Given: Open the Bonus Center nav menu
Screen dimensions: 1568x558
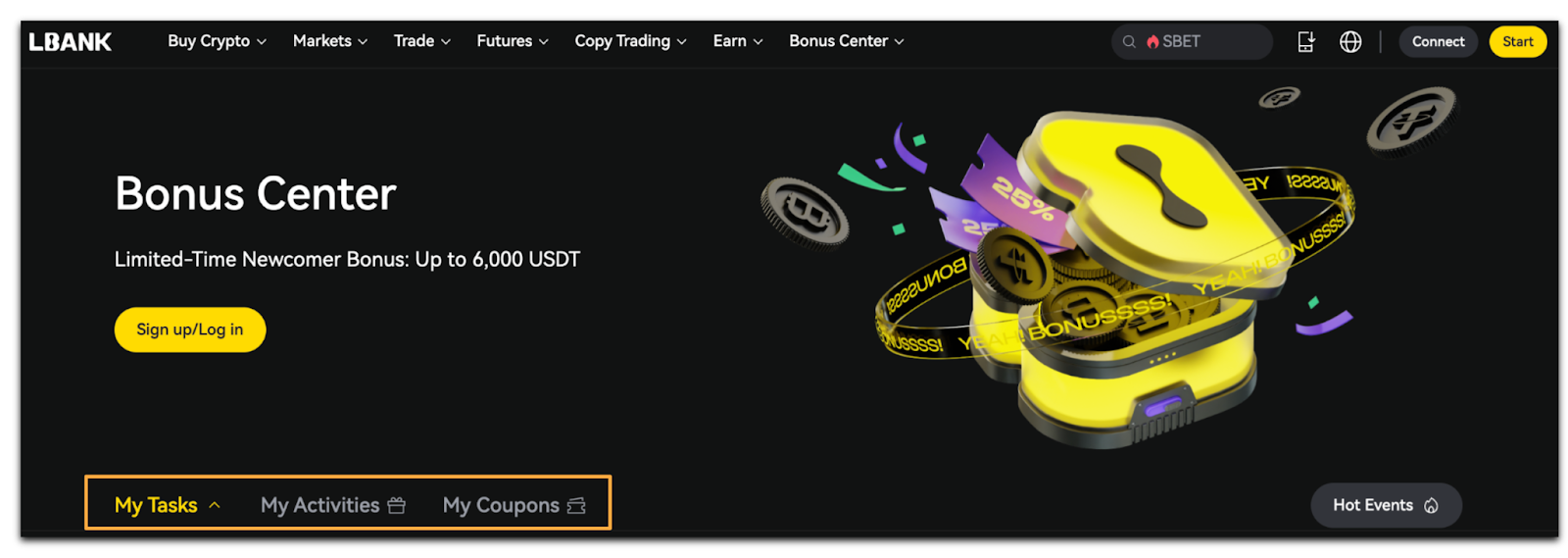Looking at the screenshot, I should (x=847, y=41).
